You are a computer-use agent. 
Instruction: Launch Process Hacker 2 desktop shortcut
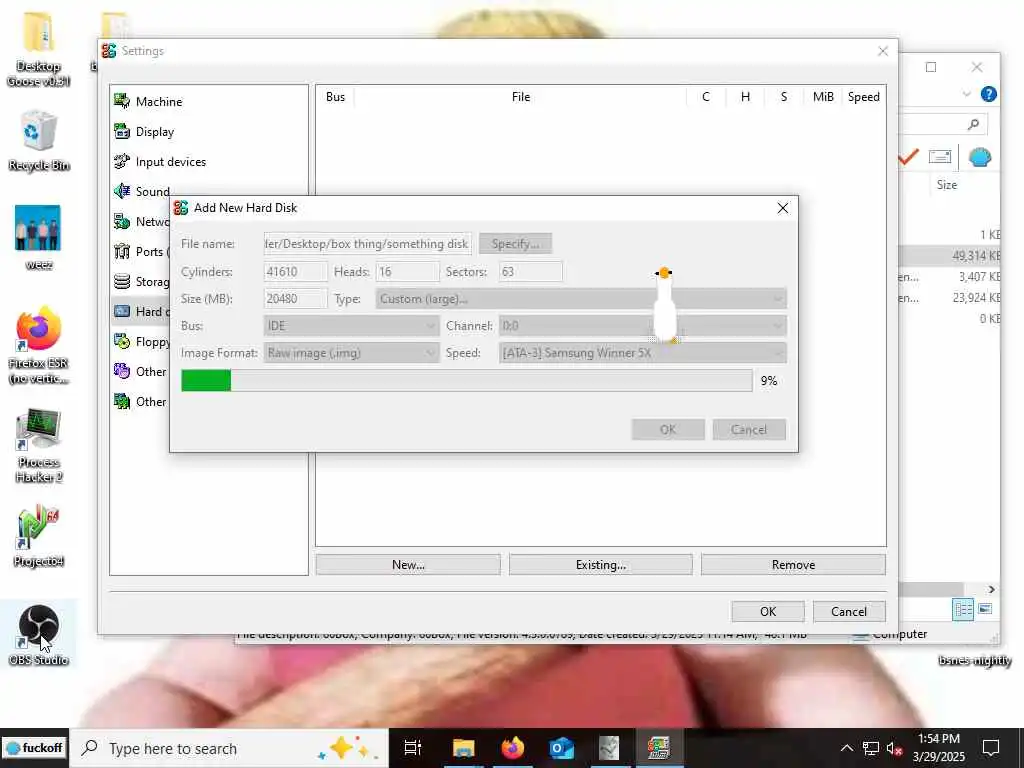pos(38,445)
